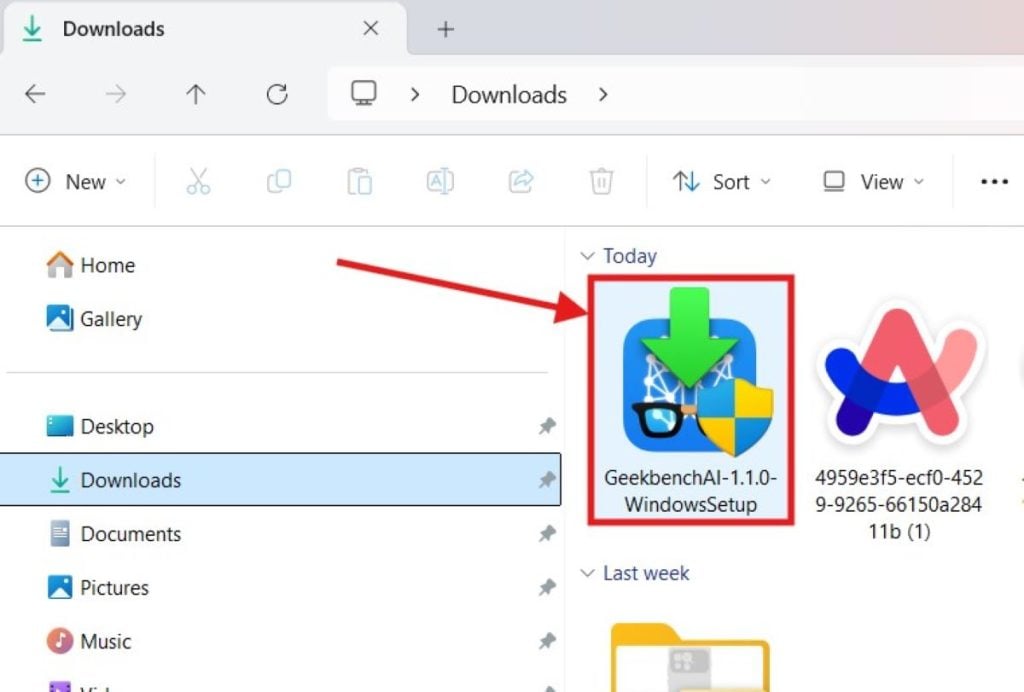1024x692 pixels.
Task: Select the GeekbenchAI-1.1.0-WindowsSetup installer icon
Action: (697, 372)
